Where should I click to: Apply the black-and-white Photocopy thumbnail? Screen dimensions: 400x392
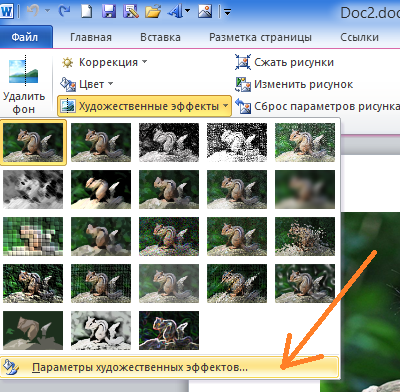click(101, 330)
